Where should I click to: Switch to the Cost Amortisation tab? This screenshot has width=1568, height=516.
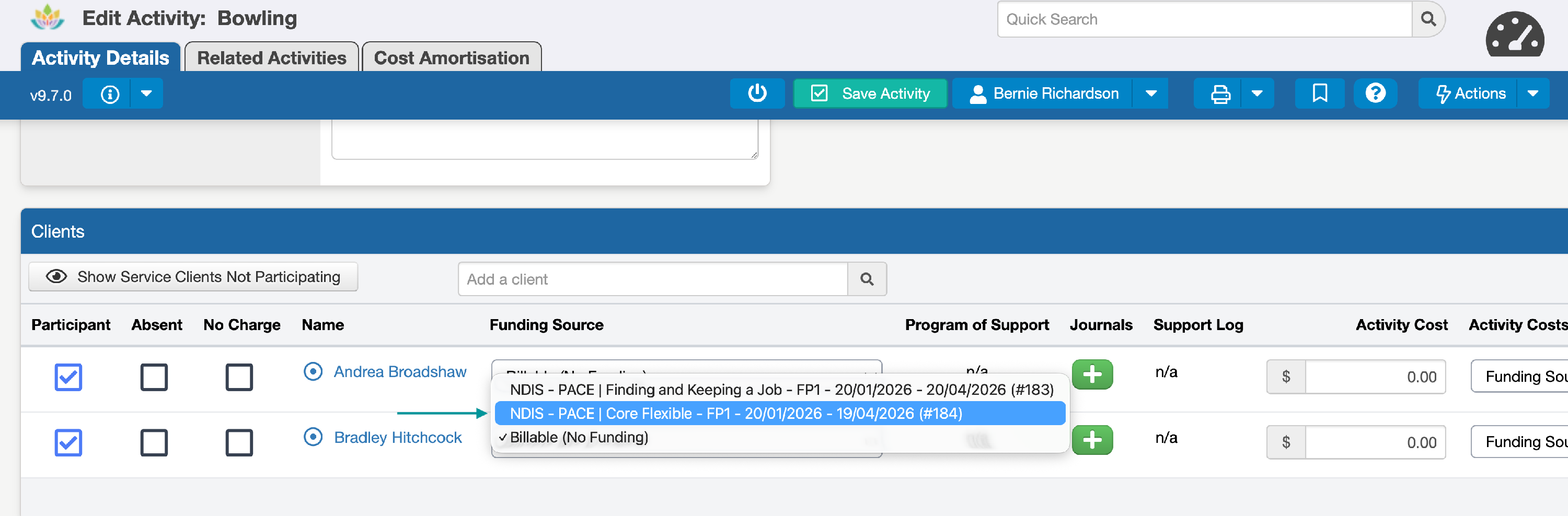coord(452,58)
